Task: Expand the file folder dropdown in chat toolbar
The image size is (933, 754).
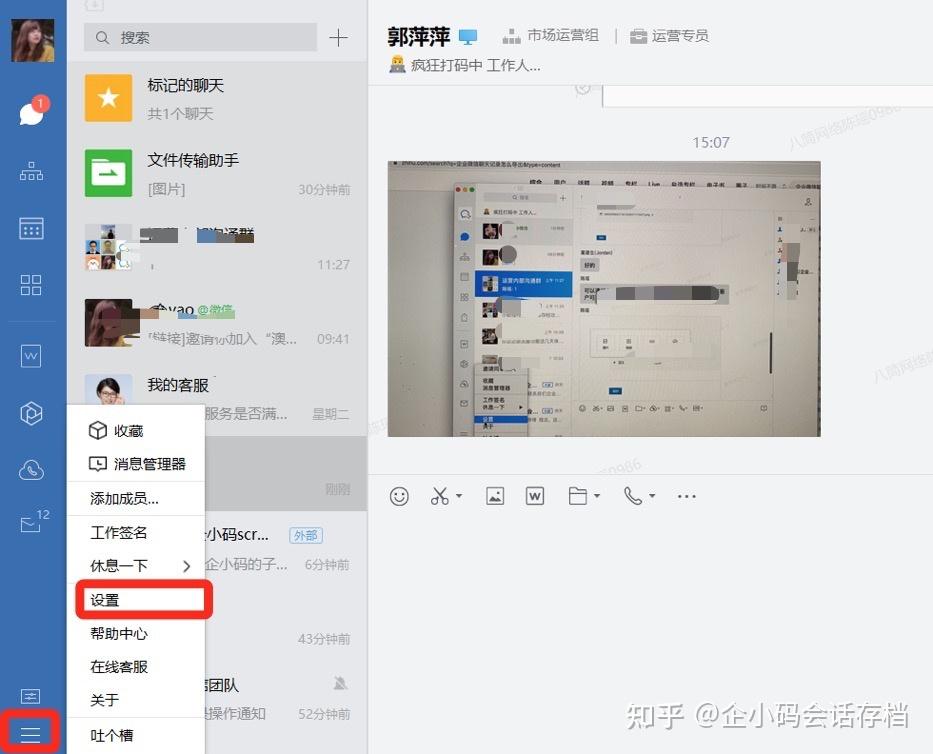Action: tap(595, 495)
